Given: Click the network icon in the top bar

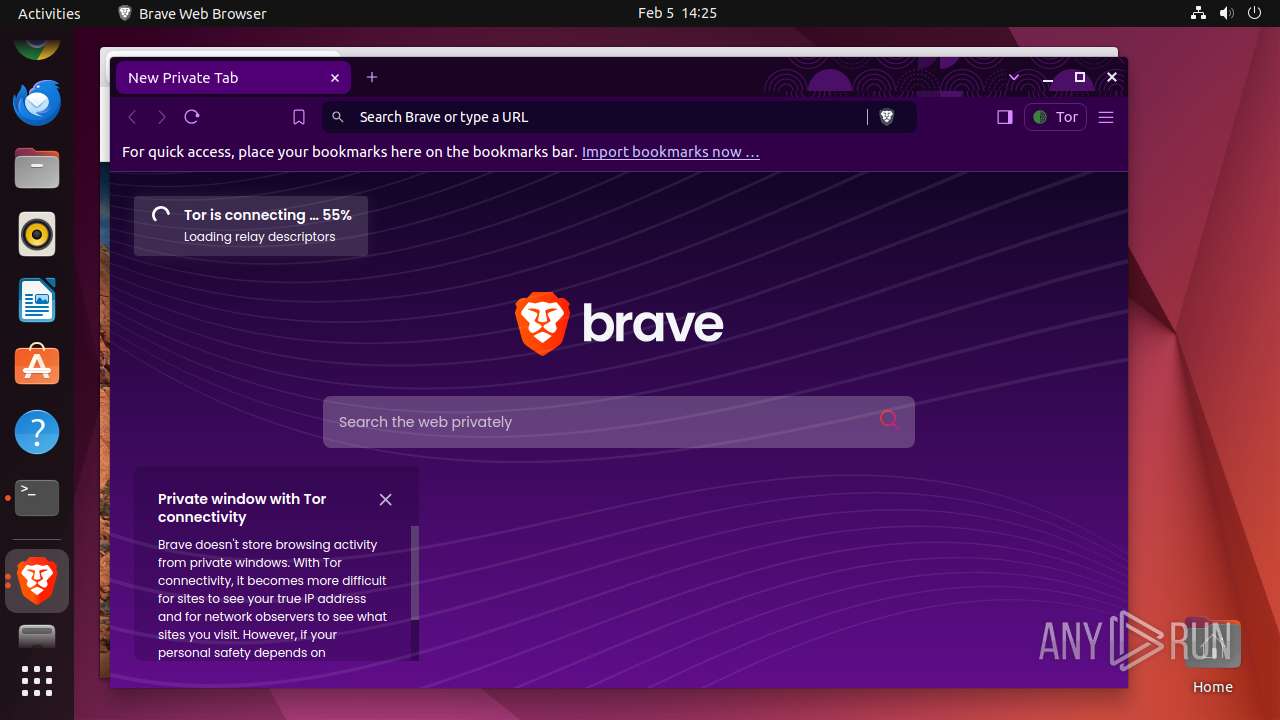Looking at the screenshot, I should (1199, 13).
